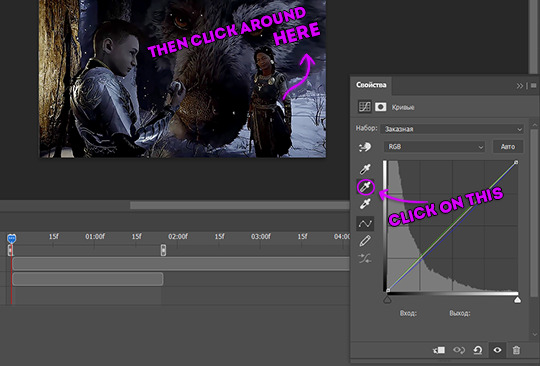Screen dimensions: 540x366
Task: Click the Выход output value label
Action: tap(460, 313)
